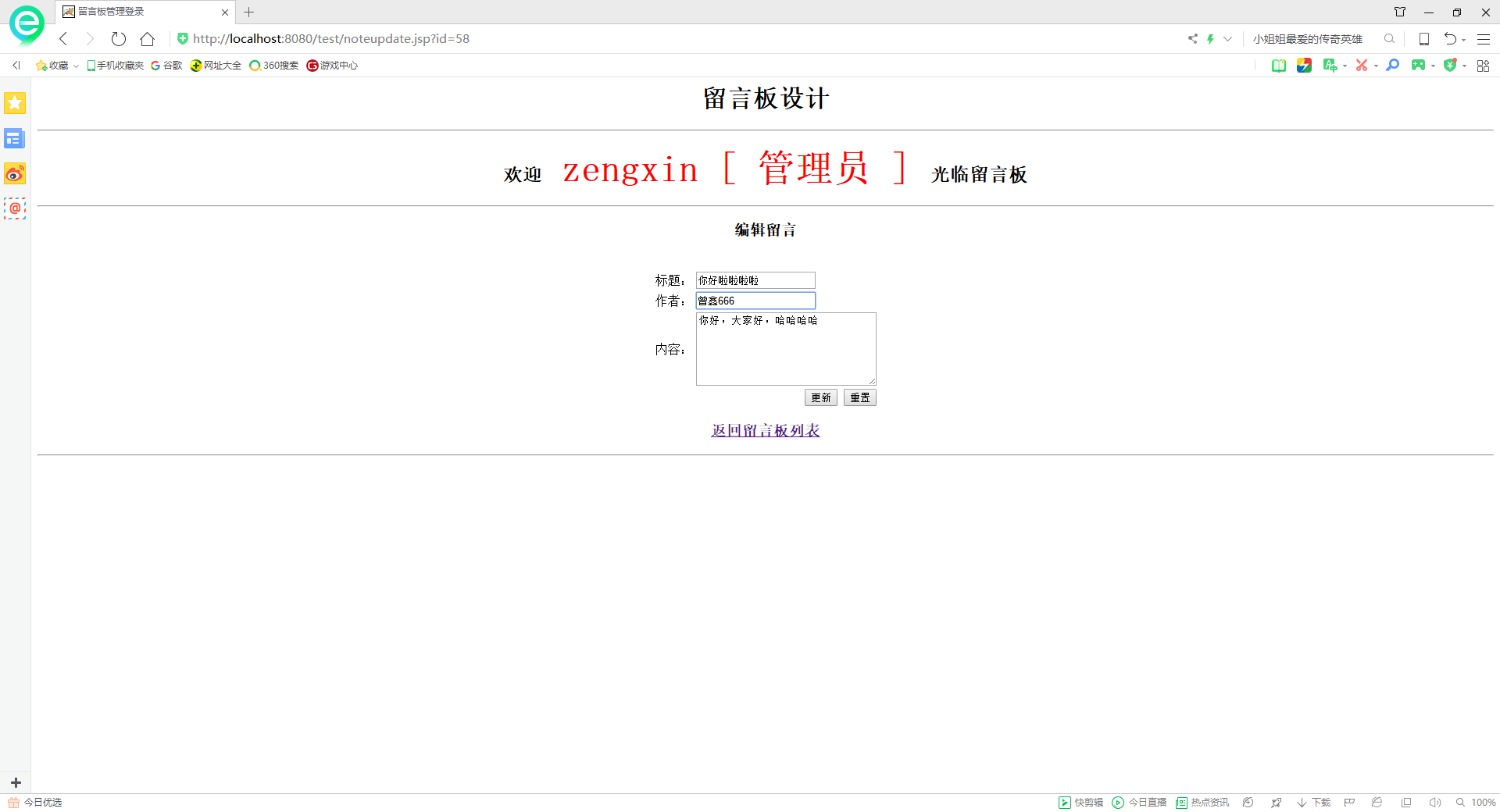The image size is (1500, 812).
Task: Click the translate extension icon
Action: 1330,66
